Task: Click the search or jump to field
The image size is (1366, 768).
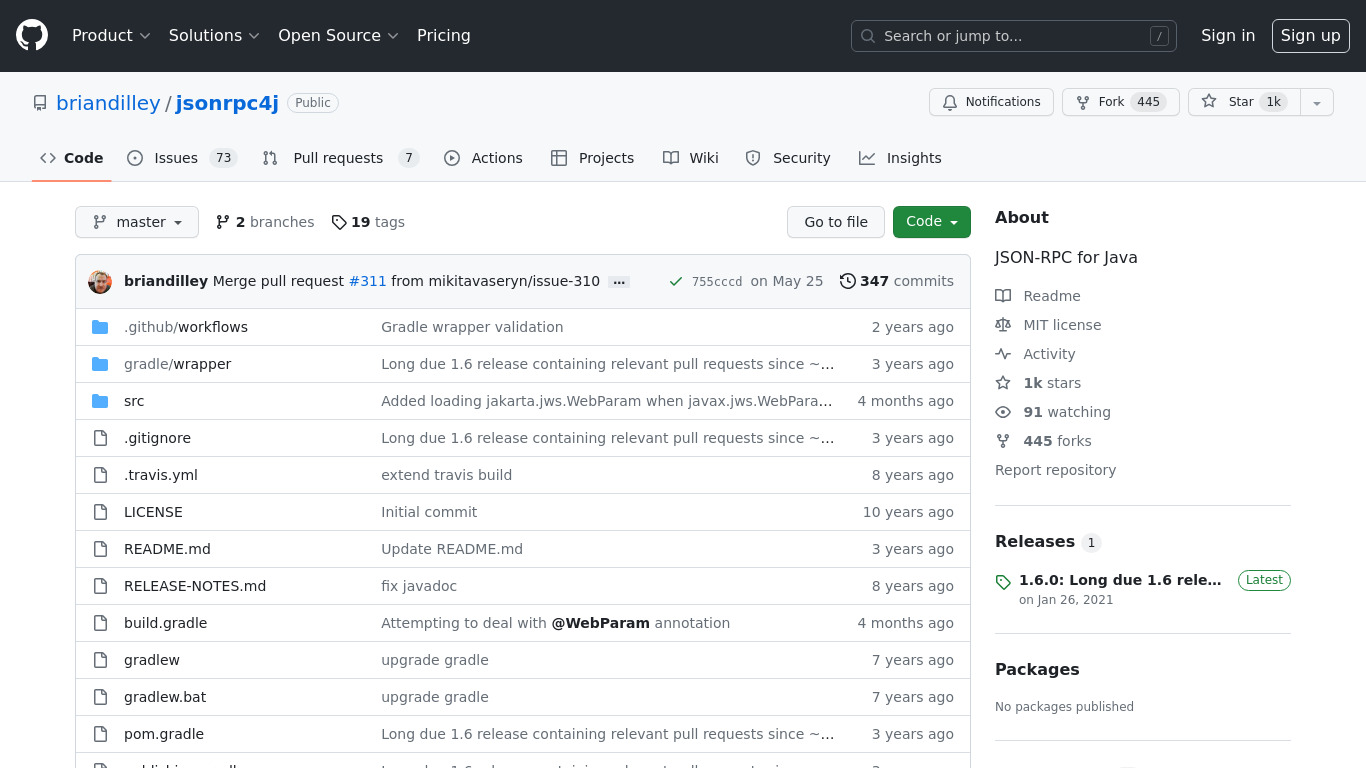Action: click(x=1014, y=36)
